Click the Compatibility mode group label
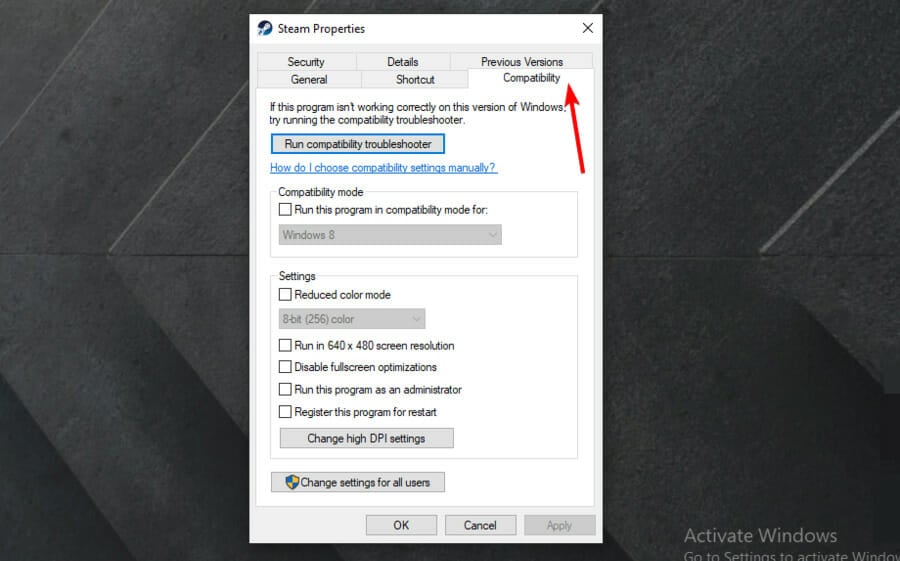The height and width of the screenshot is (561, 900). tap(321, 192)
